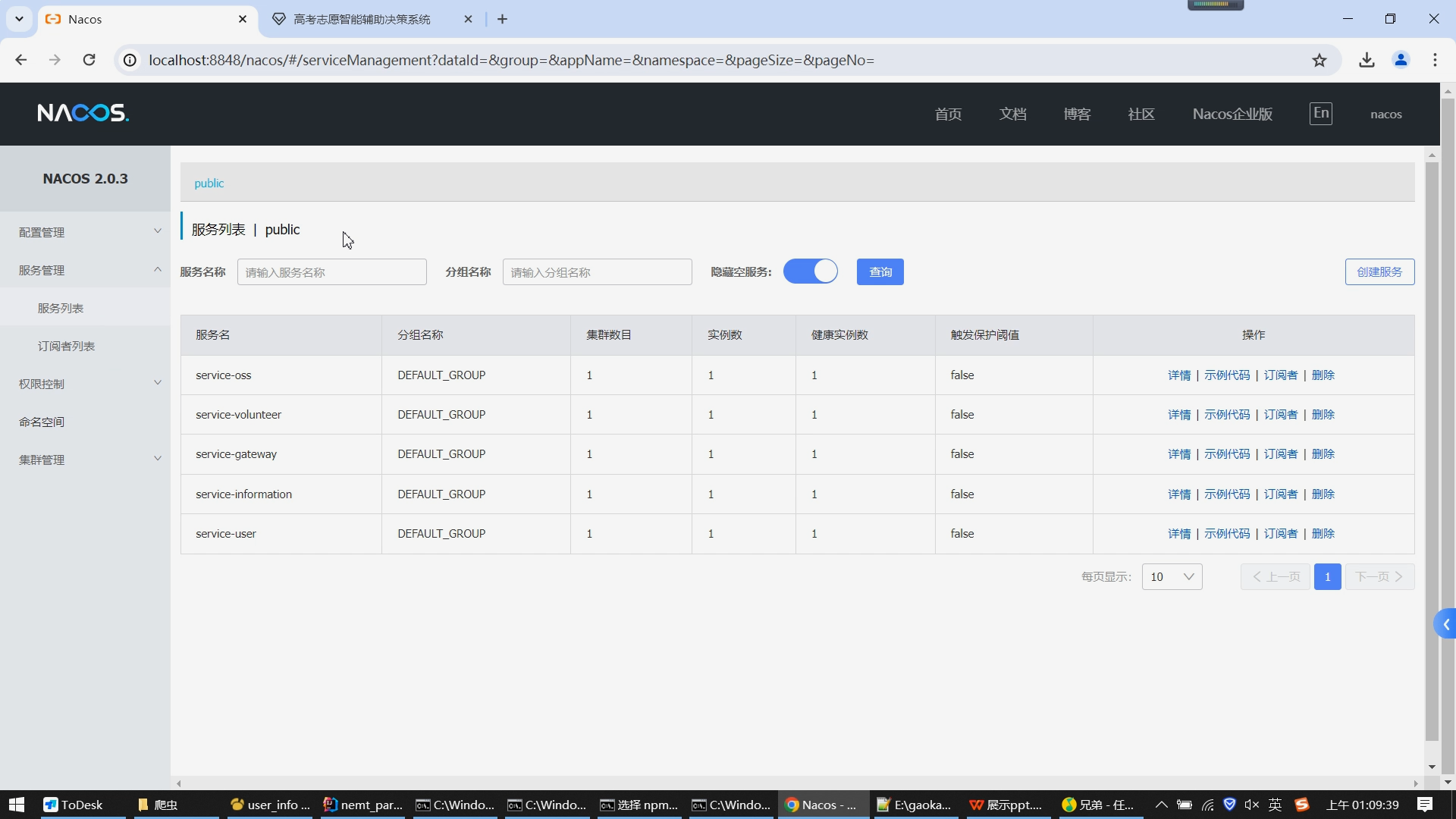Open 详情 for service-gateway
The width and height of the screenshot is (1456, 819).
(x=1178, y=454)
